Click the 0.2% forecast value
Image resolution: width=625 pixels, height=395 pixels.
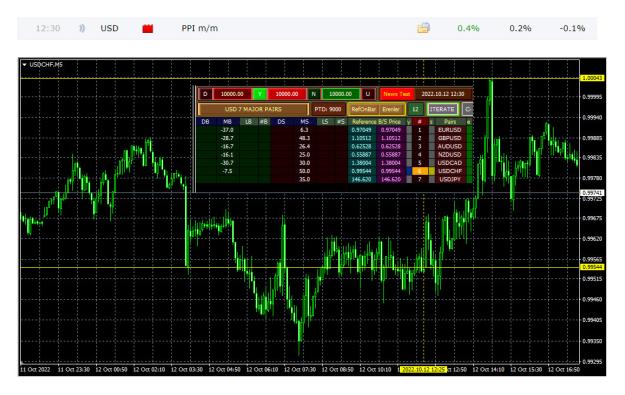tap(520, 28)
